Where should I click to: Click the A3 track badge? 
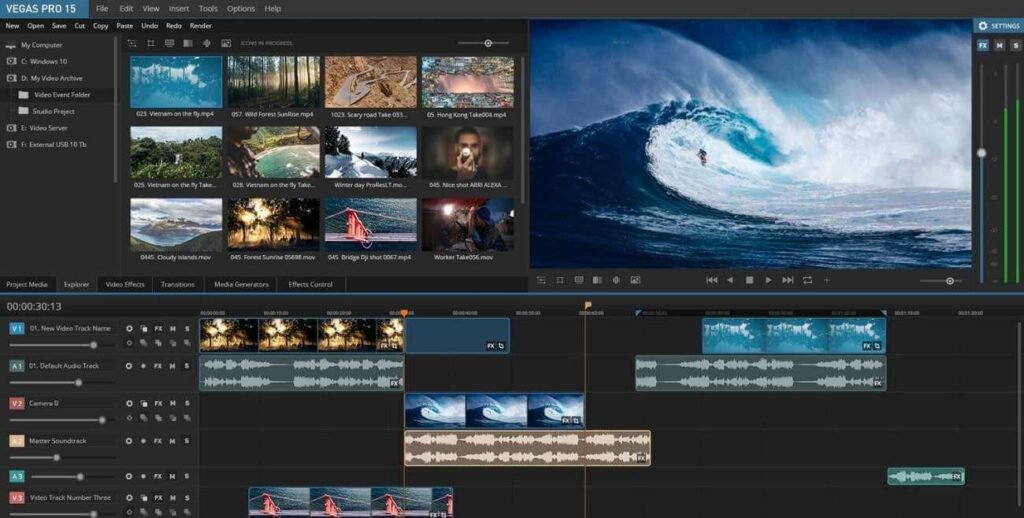click(x=16, y=477)
